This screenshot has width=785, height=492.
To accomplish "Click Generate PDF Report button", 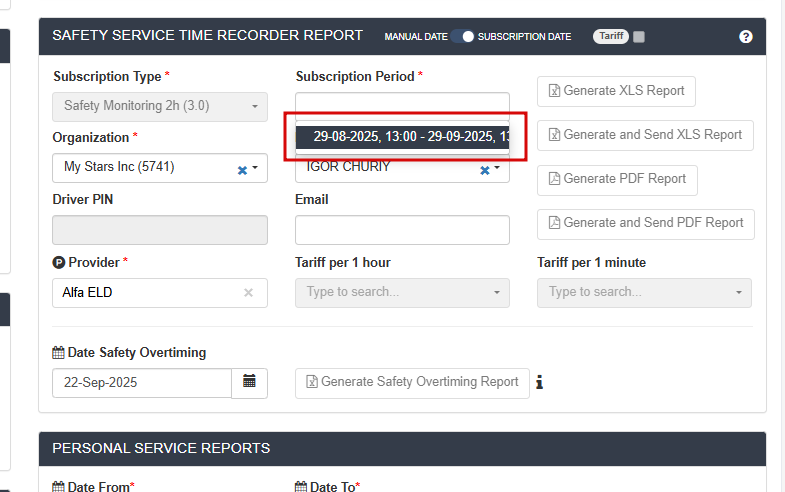I will [x=617, y=180].
